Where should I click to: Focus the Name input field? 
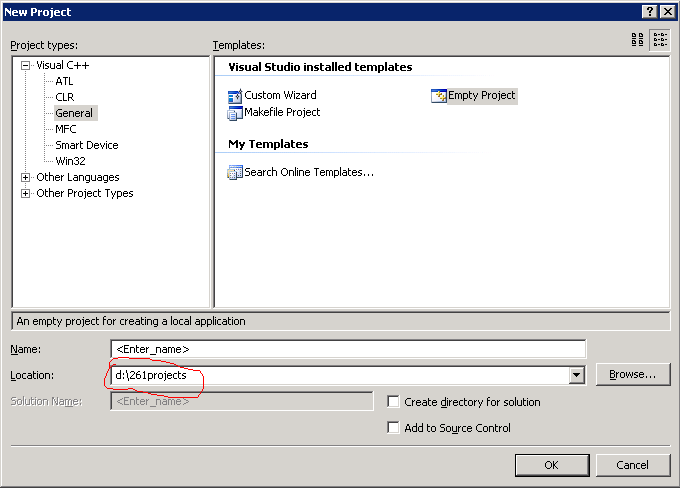(348, 349)
